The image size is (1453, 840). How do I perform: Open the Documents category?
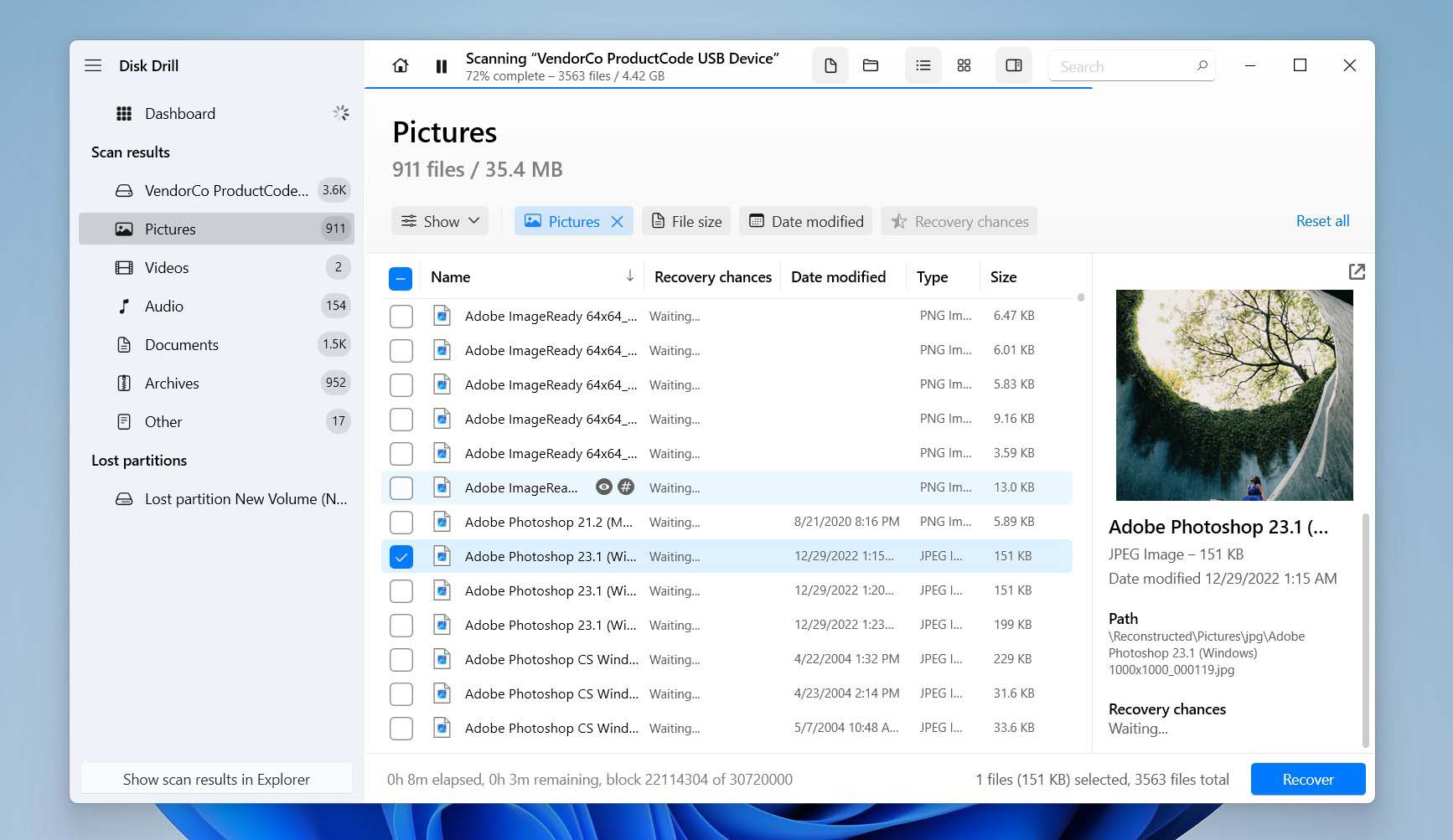[216, 344]
